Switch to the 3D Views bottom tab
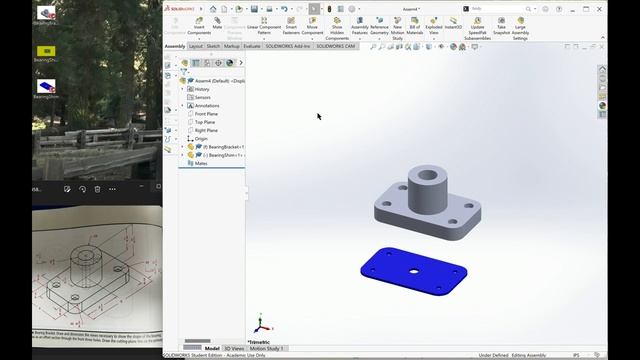Screen dimensions: 640x360 (x=234, y=348)
